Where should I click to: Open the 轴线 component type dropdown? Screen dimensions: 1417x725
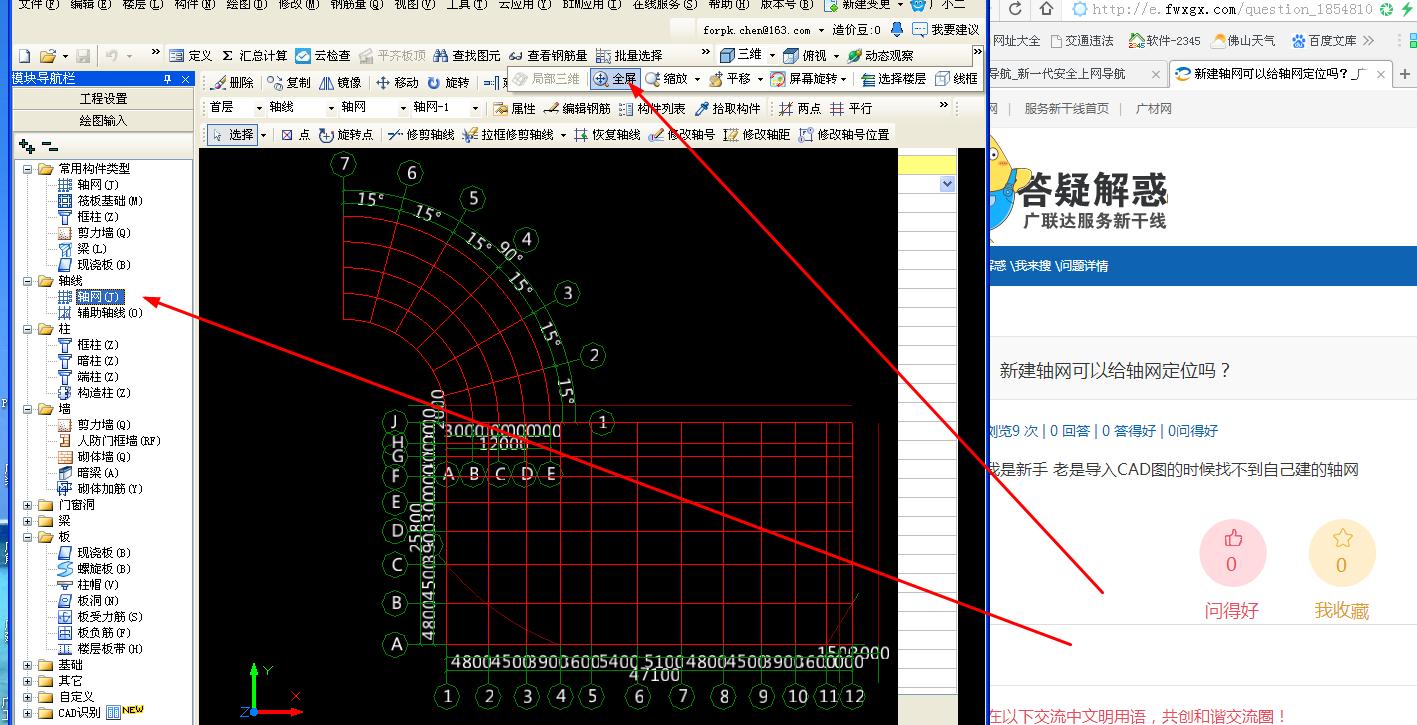[332, 108]
